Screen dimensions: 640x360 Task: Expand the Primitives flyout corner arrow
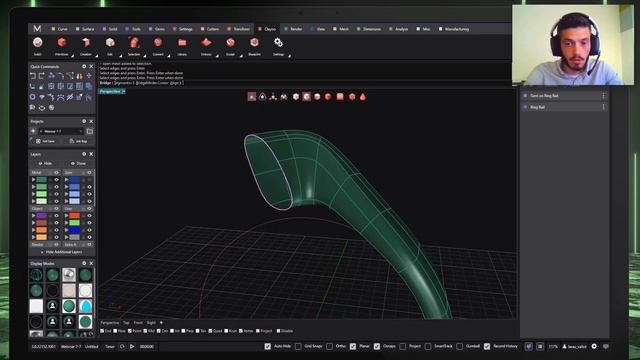(72, 56)
